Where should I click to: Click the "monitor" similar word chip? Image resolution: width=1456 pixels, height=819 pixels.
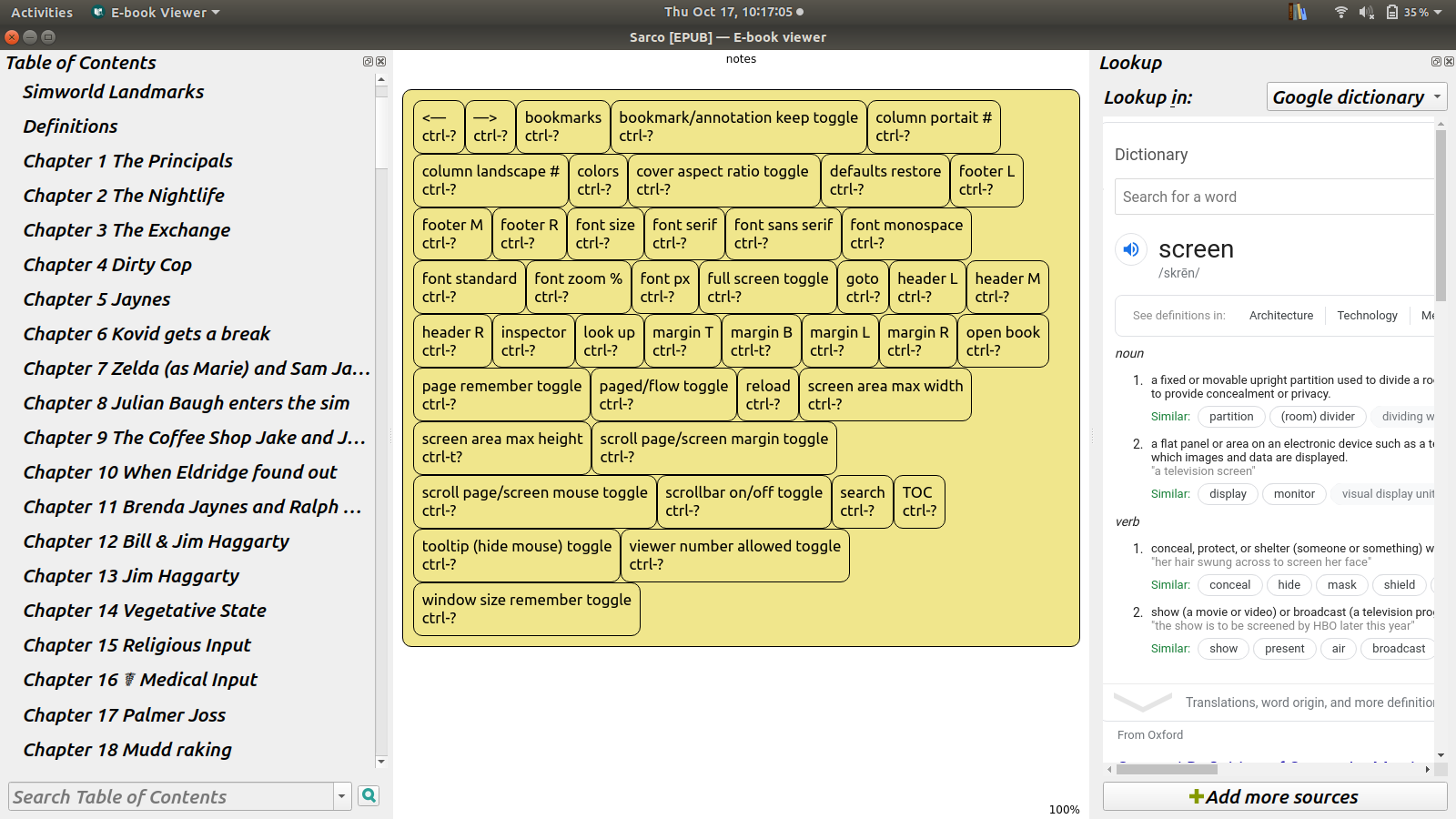(1294, 494)
